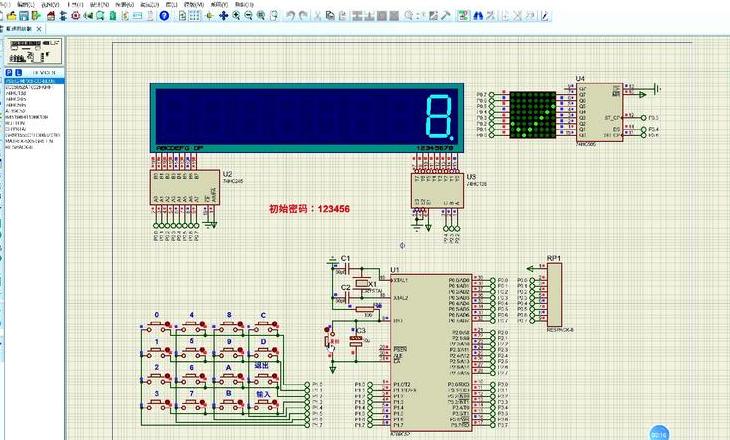Open project with folder toolbar icon
Viewport: 730px width, 440px height.
point(11,16)
